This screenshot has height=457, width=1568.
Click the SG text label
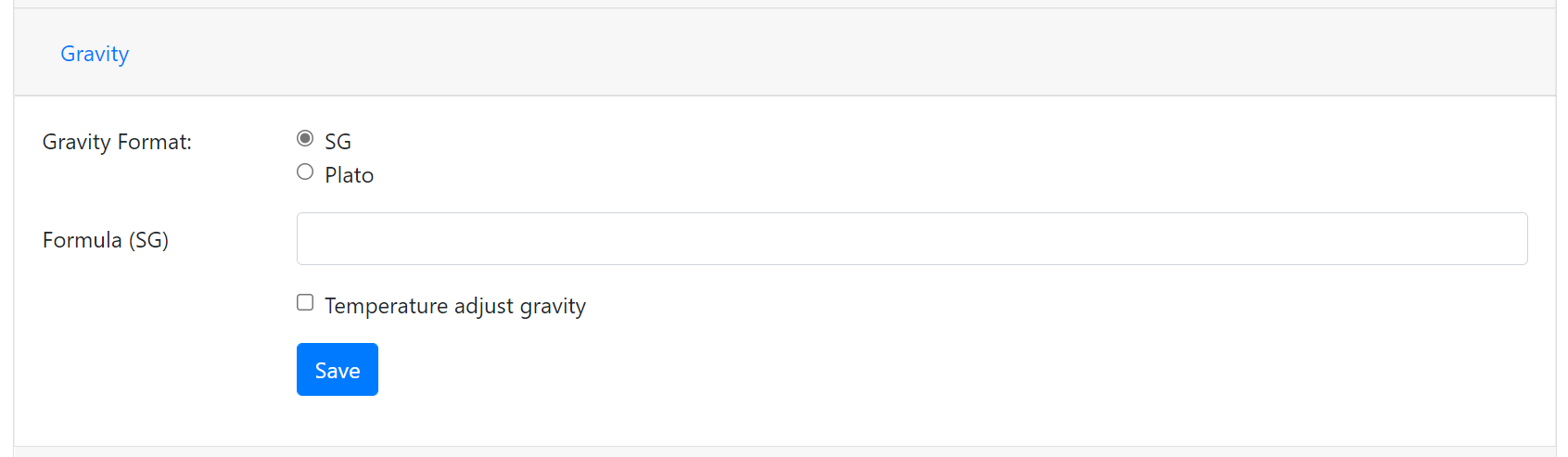tap(338, 142)
